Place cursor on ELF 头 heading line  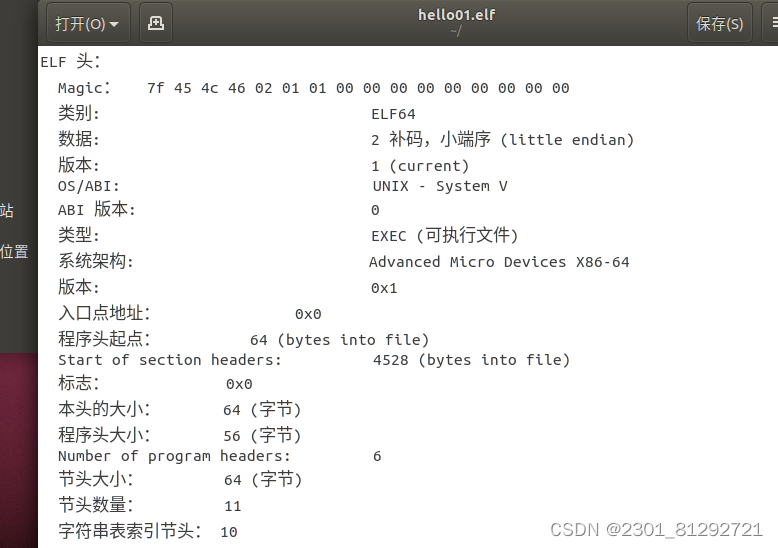(70, 62)
